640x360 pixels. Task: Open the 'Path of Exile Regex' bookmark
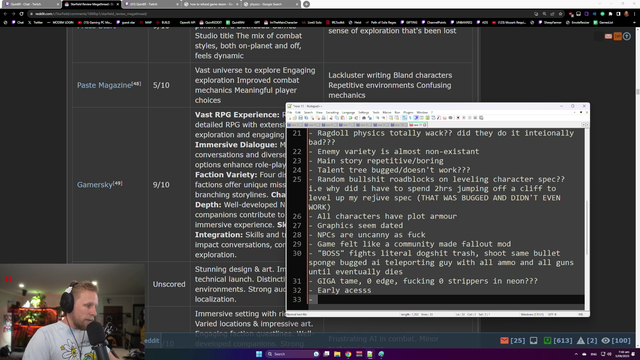[381, 22]
